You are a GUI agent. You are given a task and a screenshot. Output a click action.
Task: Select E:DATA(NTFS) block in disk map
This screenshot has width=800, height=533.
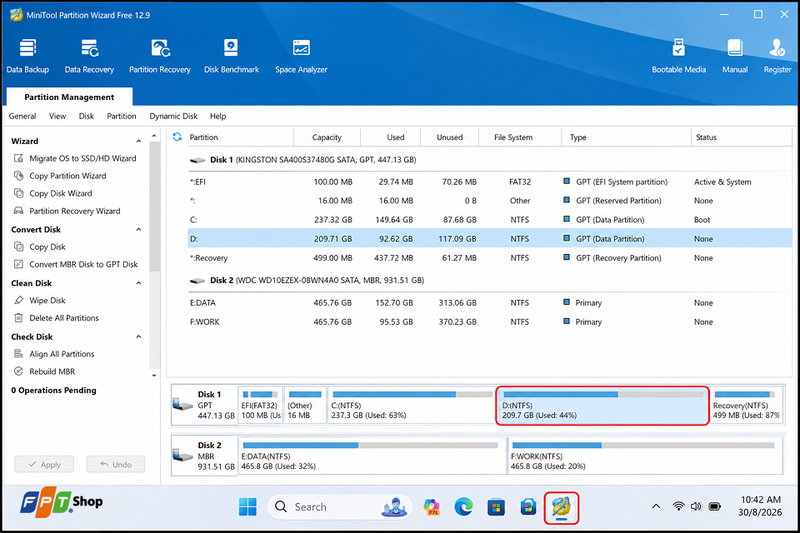click(372, 455)
